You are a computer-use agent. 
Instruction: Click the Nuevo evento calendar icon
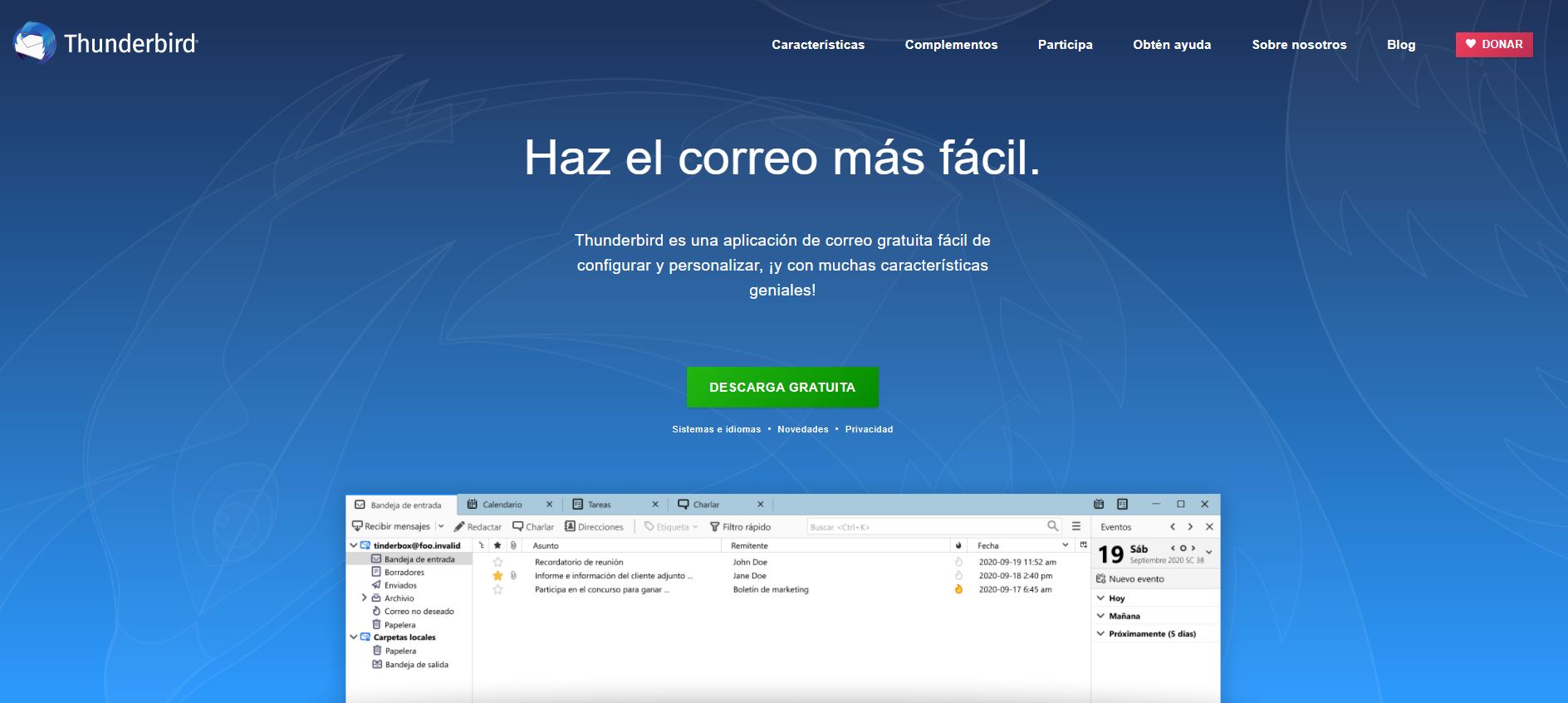click(1100, 579)
